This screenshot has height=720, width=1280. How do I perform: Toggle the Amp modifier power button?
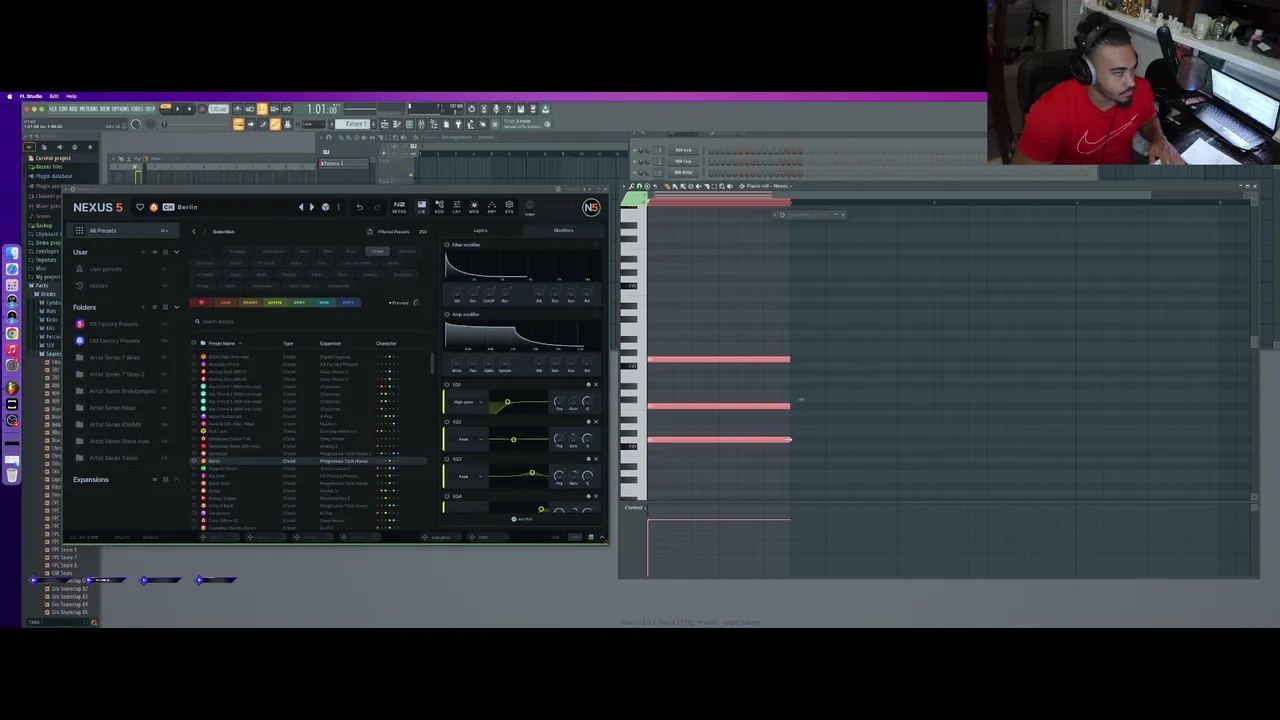click(447, 315)
